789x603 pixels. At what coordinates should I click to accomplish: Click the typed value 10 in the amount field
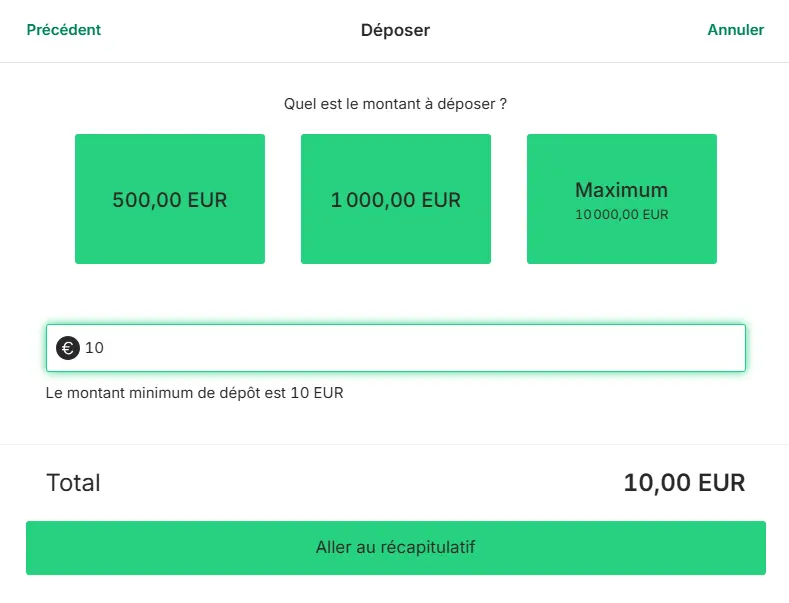point(94,348)
